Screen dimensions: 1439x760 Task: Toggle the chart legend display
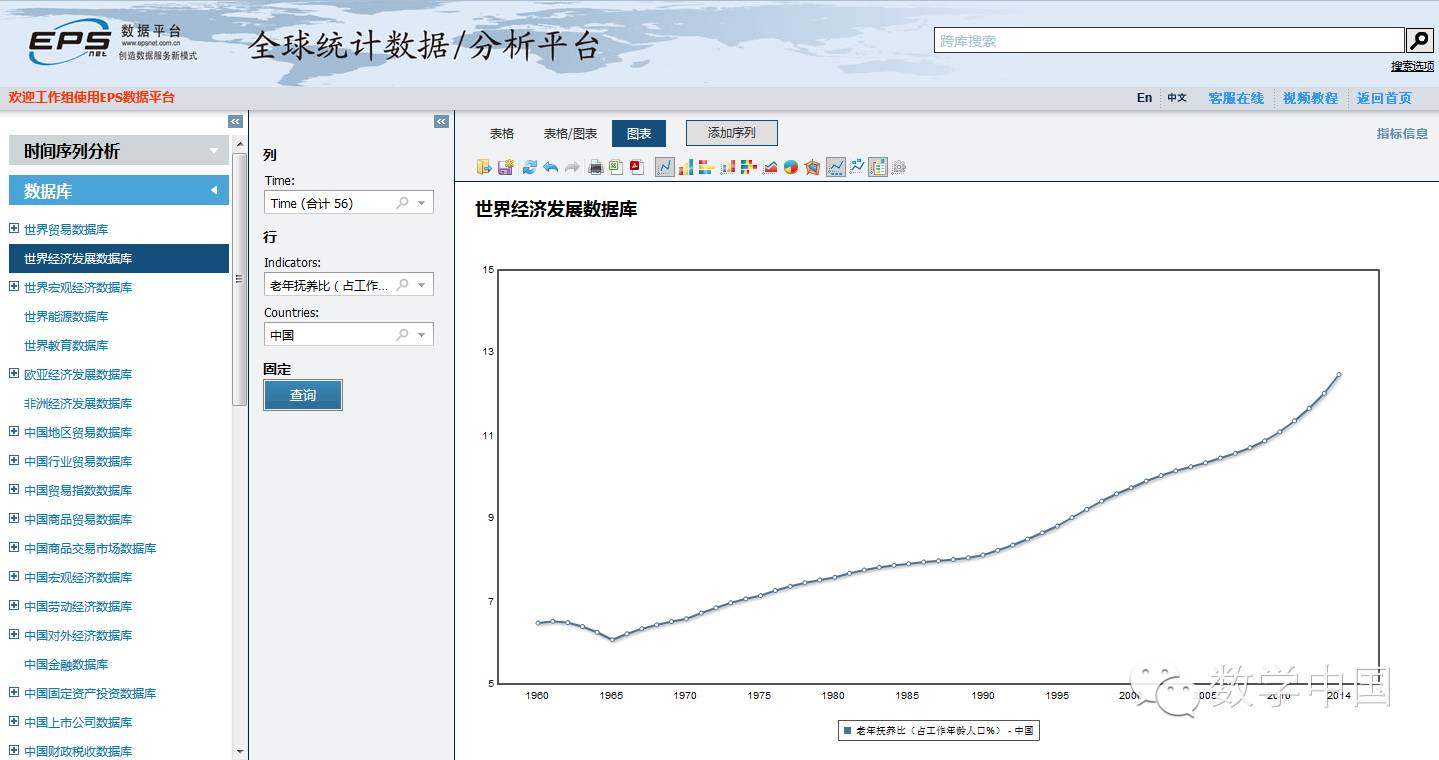(x=878, y=167)
